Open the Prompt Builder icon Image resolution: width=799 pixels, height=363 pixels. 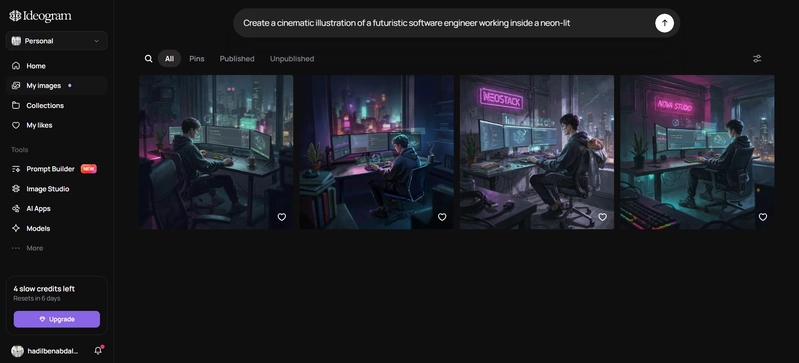(x=16, y=169)
